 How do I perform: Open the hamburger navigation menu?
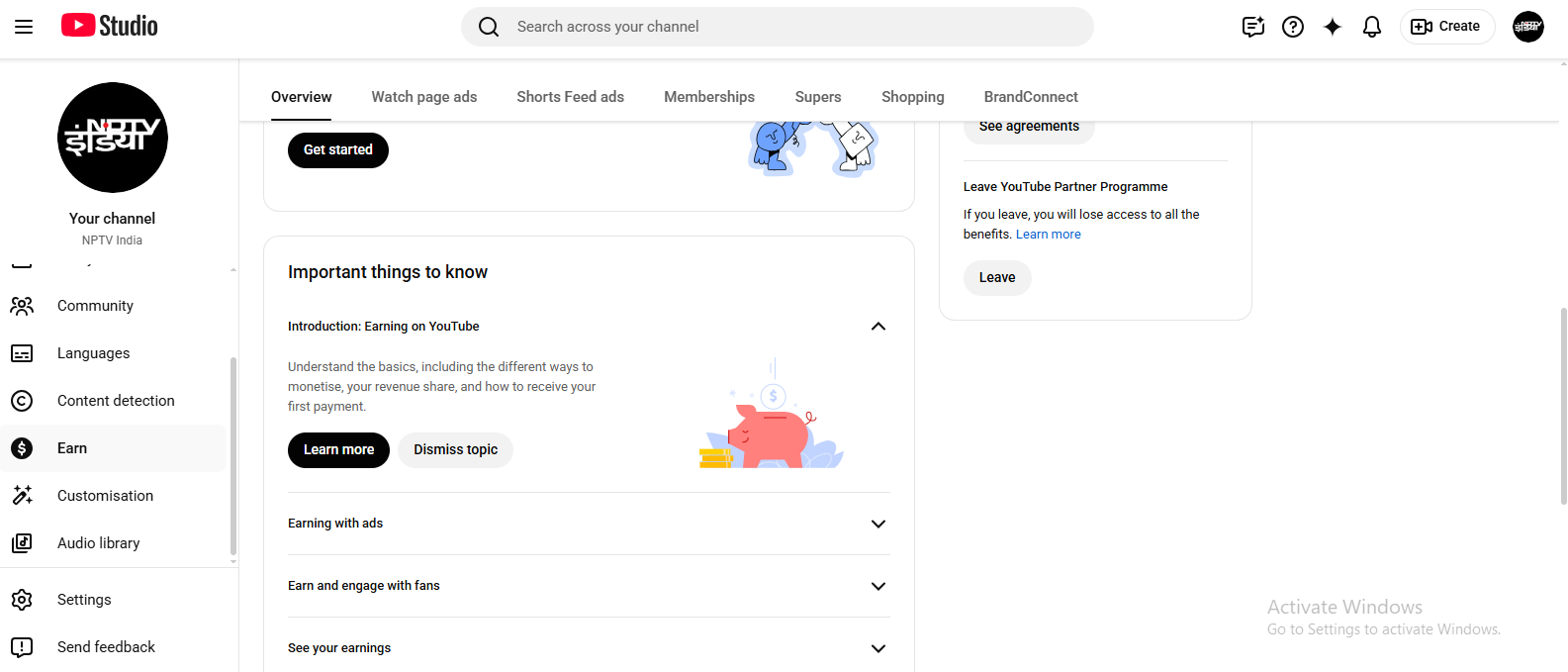24,27
